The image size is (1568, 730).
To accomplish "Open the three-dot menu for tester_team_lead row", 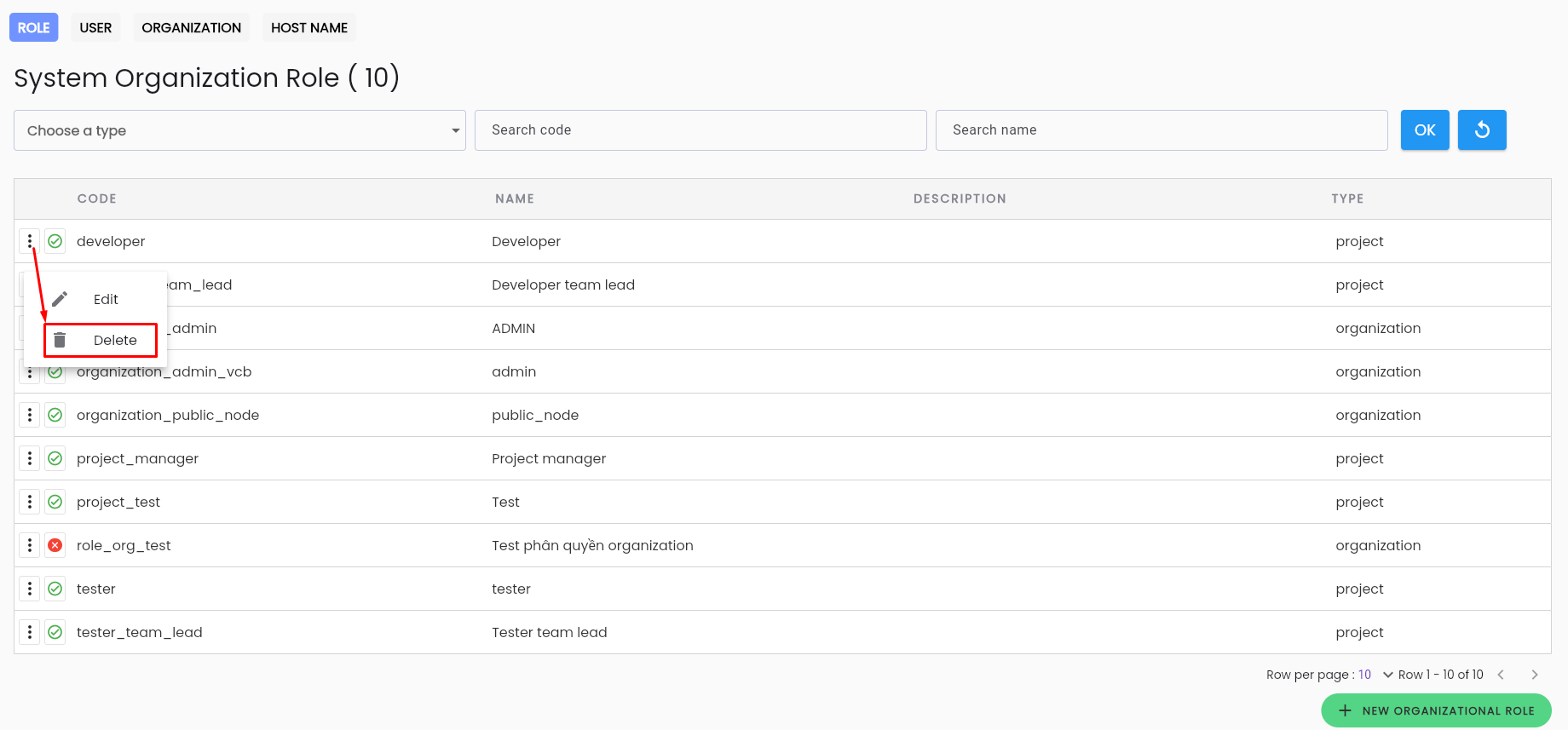I will coord(30,632).
